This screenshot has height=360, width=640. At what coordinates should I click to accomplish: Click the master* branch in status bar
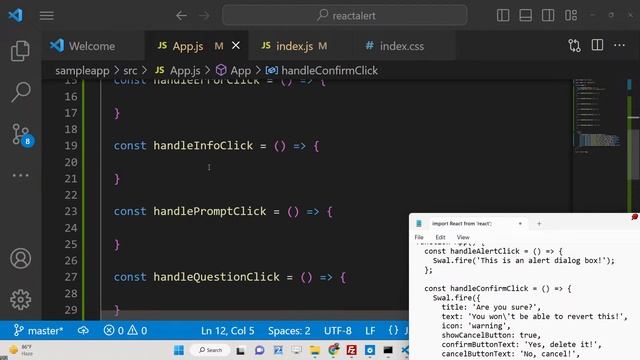(38, 330)
